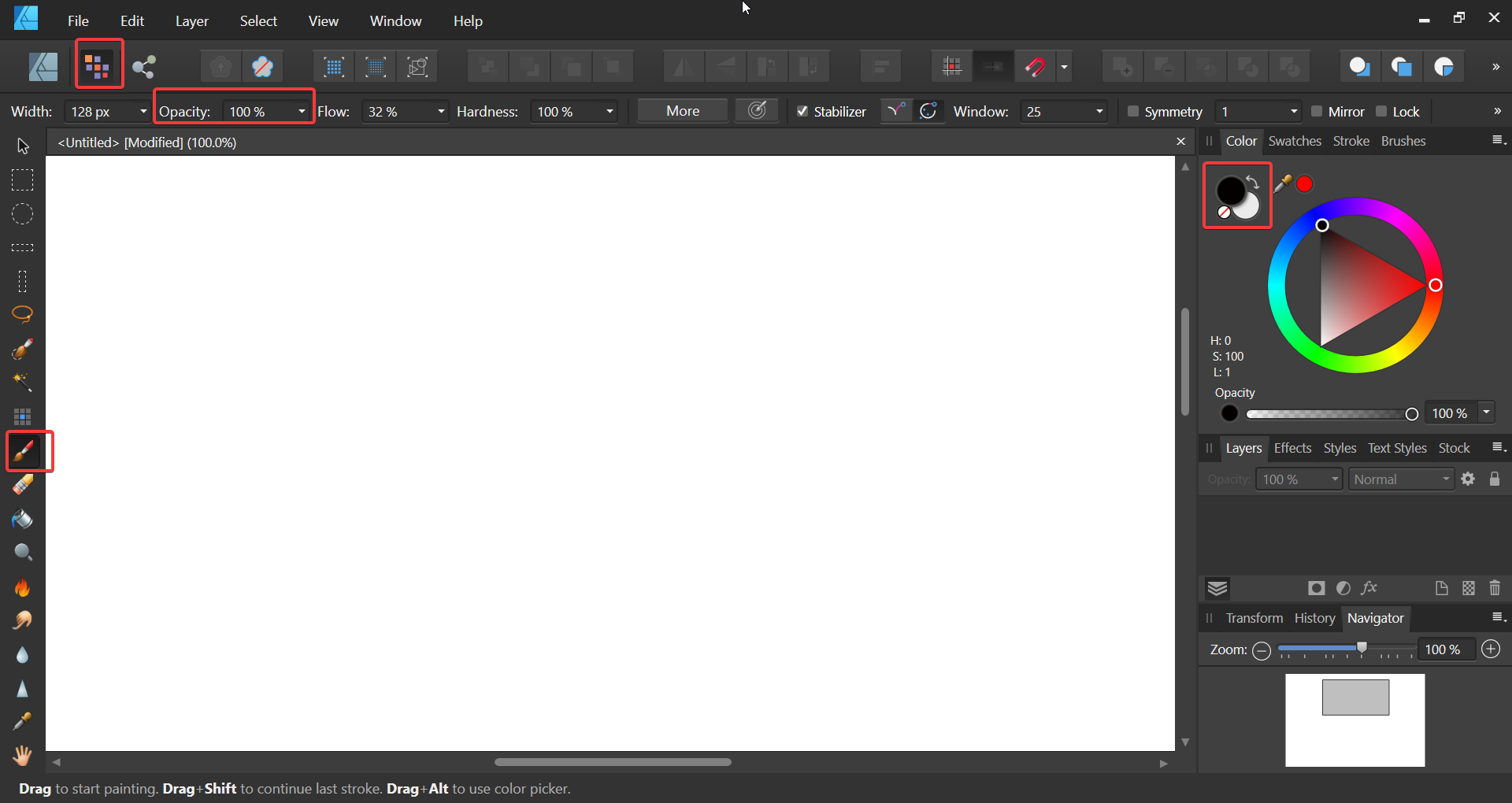
Task: Click the adjustments icon in Layers panel
Action: [1343, 588]
